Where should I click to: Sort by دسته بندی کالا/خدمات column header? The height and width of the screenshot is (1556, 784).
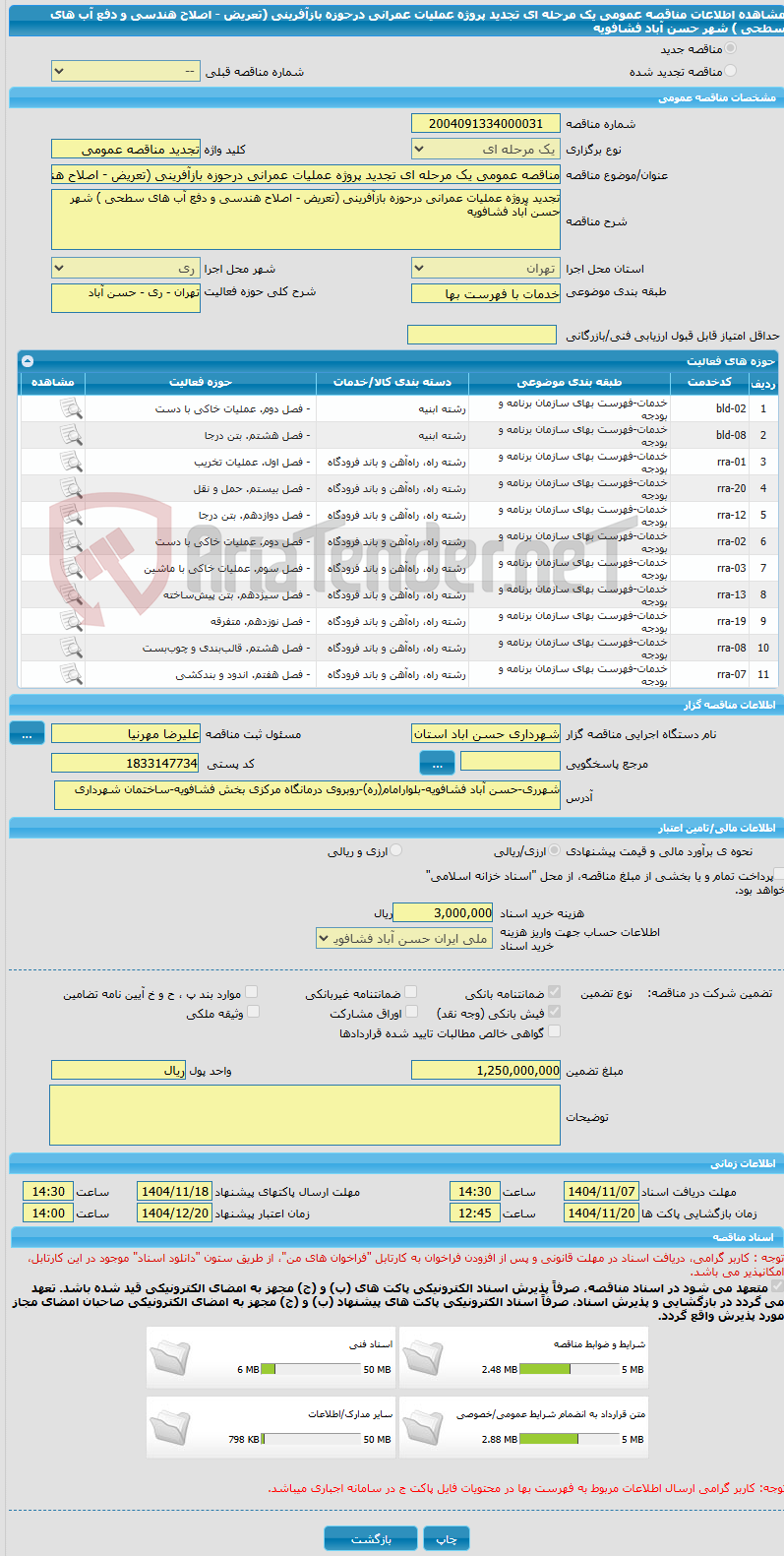pos(392,382)
